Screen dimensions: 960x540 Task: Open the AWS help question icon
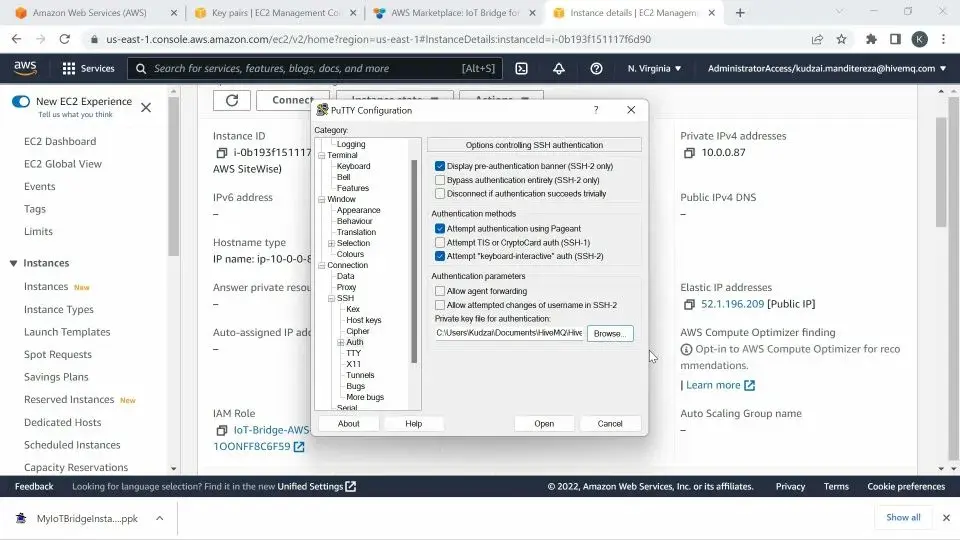pyautogui.click(x=596, y=69)
